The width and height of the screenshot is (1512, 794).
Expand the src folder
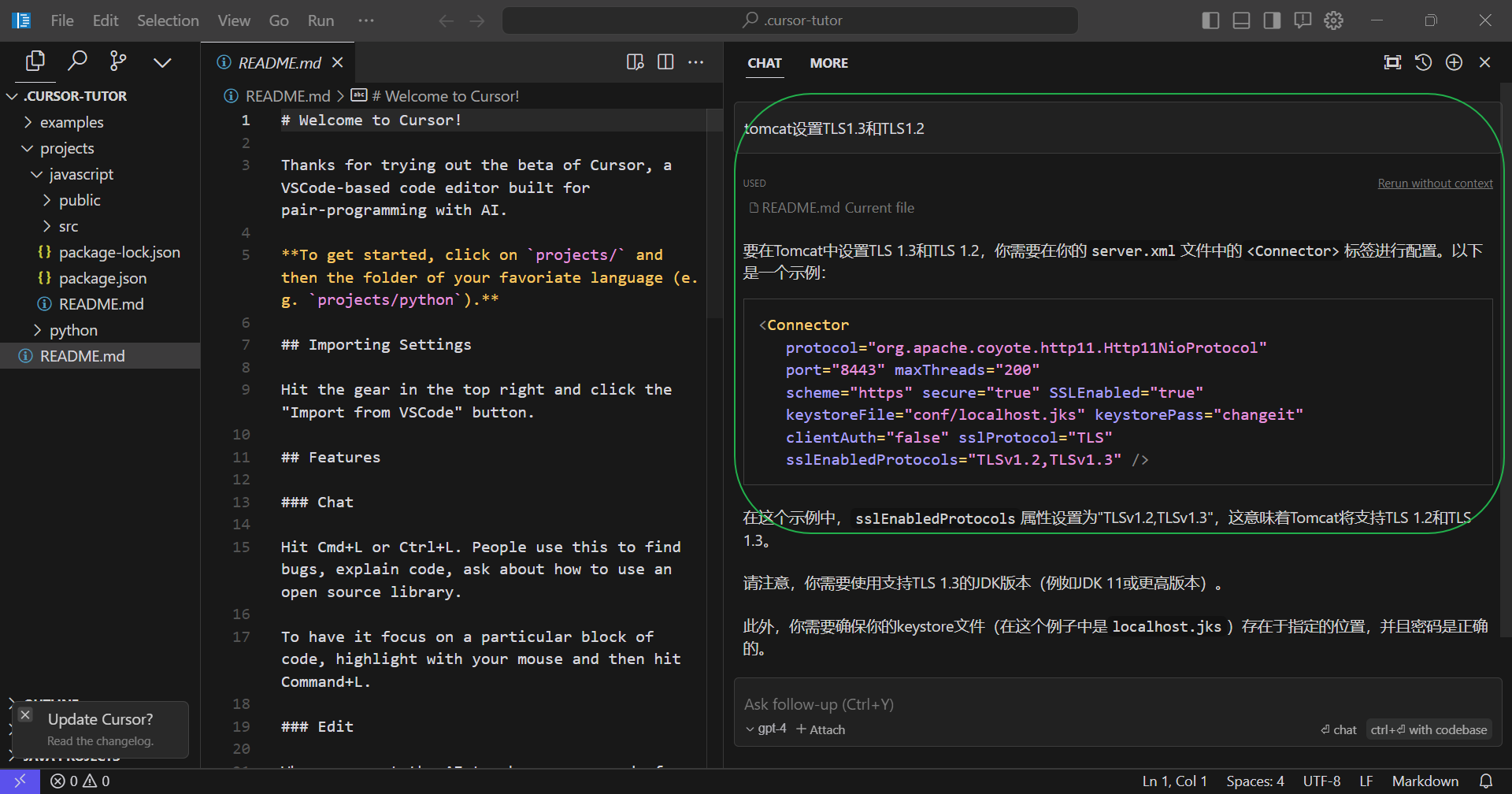[x=100, y=226]
